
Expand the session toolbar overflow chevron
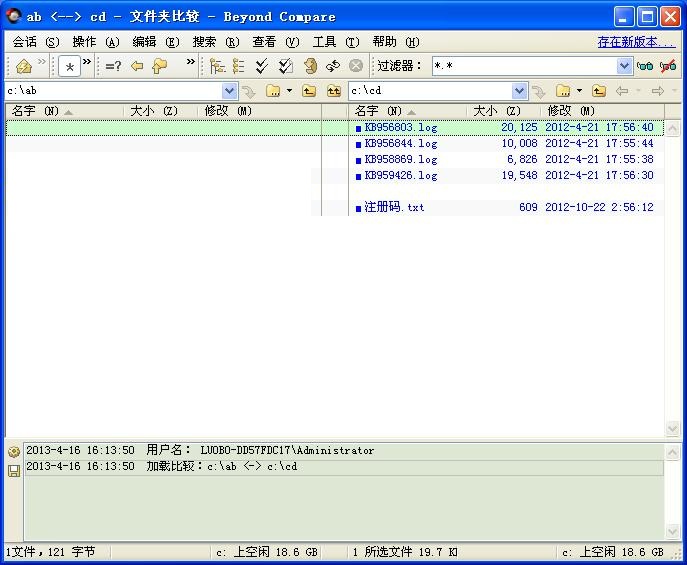coord(42,61)
